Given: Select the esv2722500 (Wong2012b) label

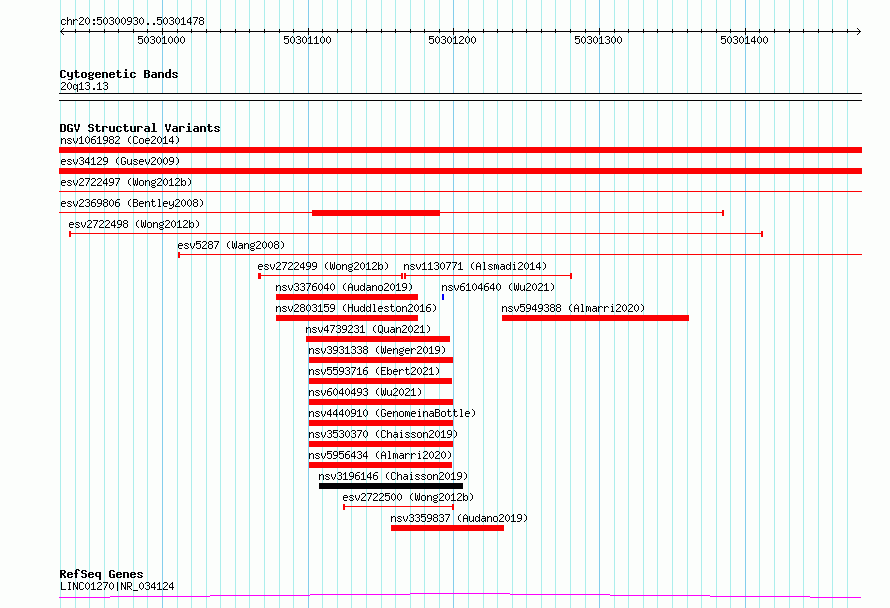Looking at the screenshot, I should pyautogui.click(x=408, y=497).
